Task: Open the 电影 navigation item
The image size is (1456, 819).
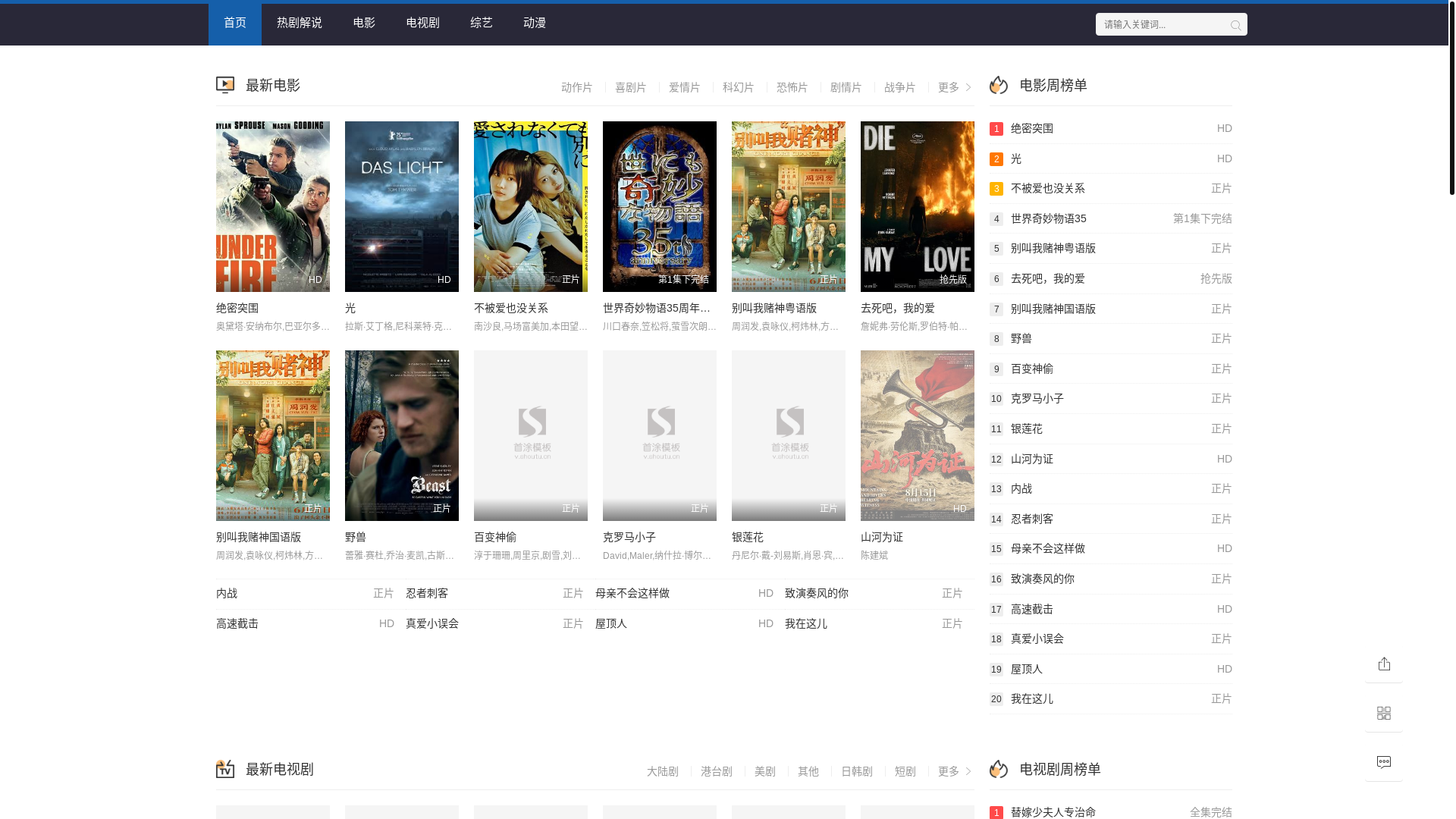Action: pos(364,23)
